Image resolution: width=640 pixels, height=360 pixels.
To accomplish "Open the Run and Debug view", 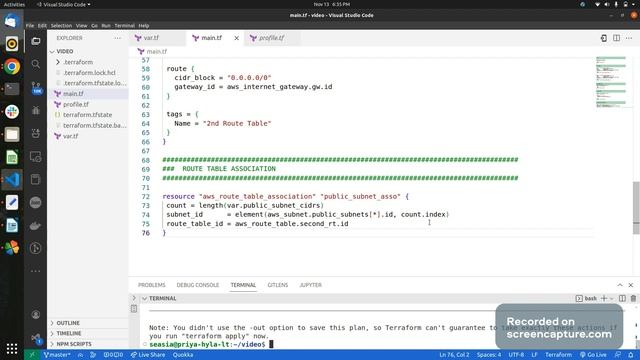I will click(36, 110).
